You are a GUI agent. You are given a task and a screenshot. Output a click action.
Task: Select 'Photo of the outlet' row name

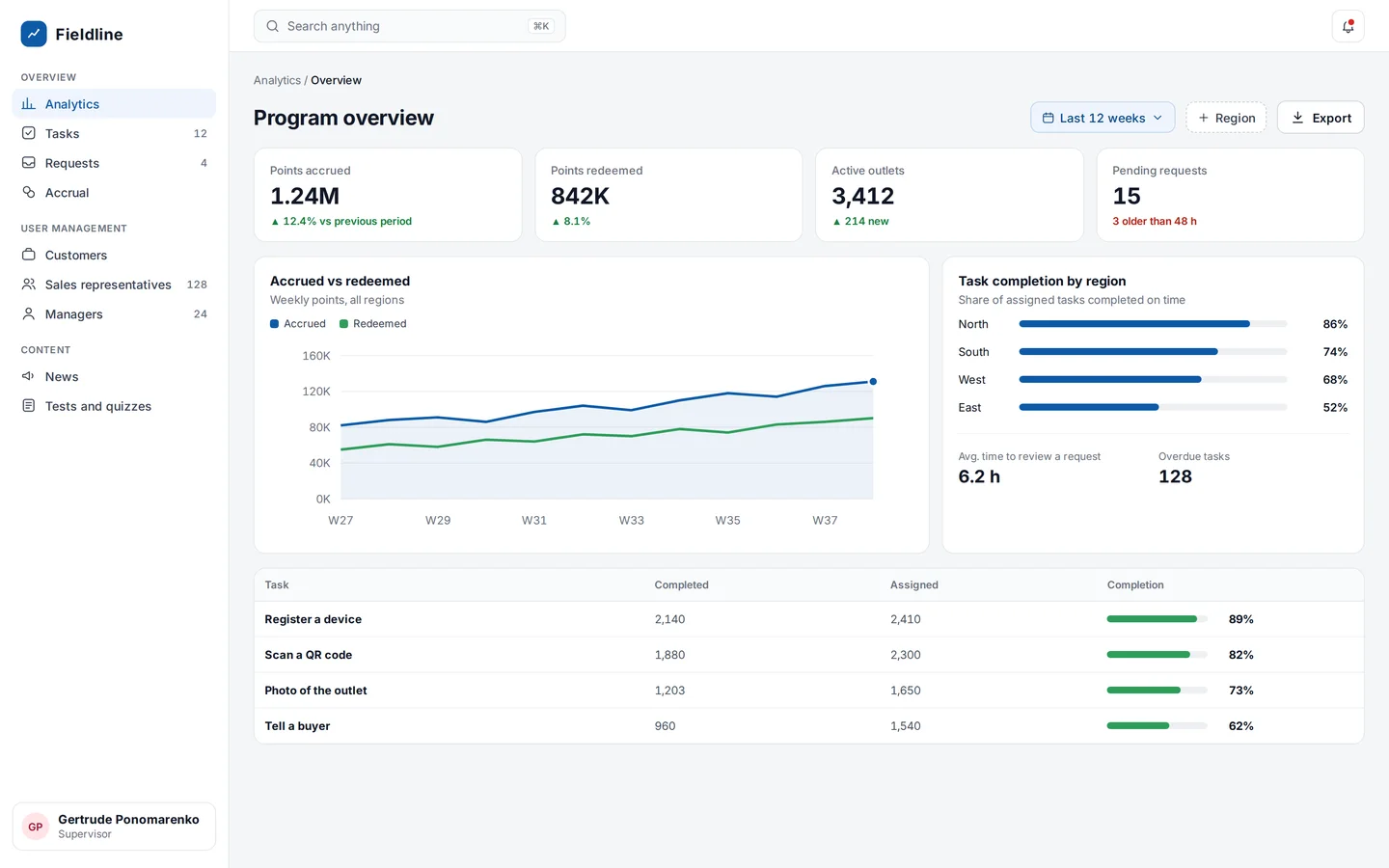coord(315,691)
